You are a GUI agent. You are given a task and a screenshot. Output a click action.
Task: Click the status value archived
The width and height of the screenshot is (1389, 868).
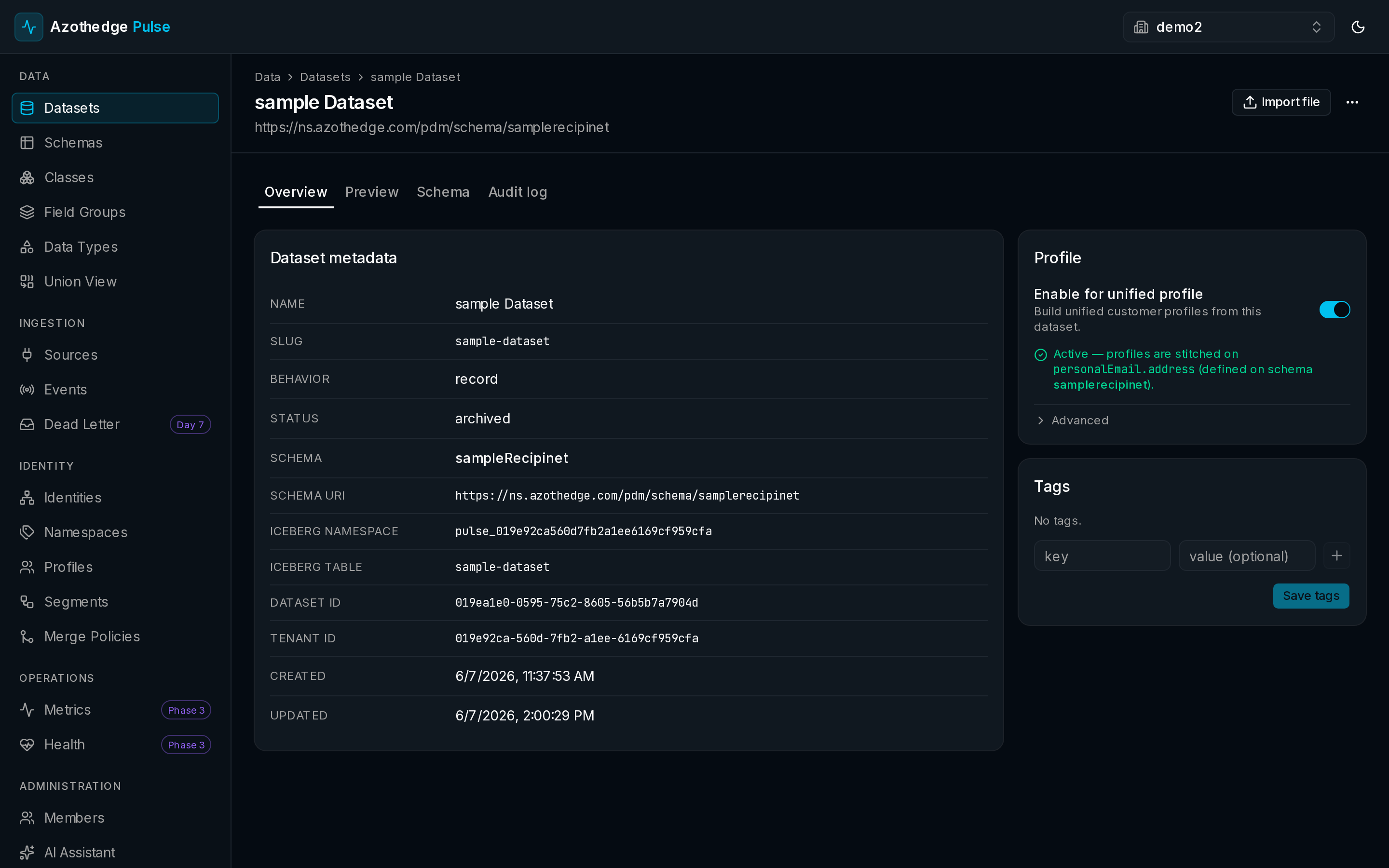pyautogui.click(x=483, y=419)
